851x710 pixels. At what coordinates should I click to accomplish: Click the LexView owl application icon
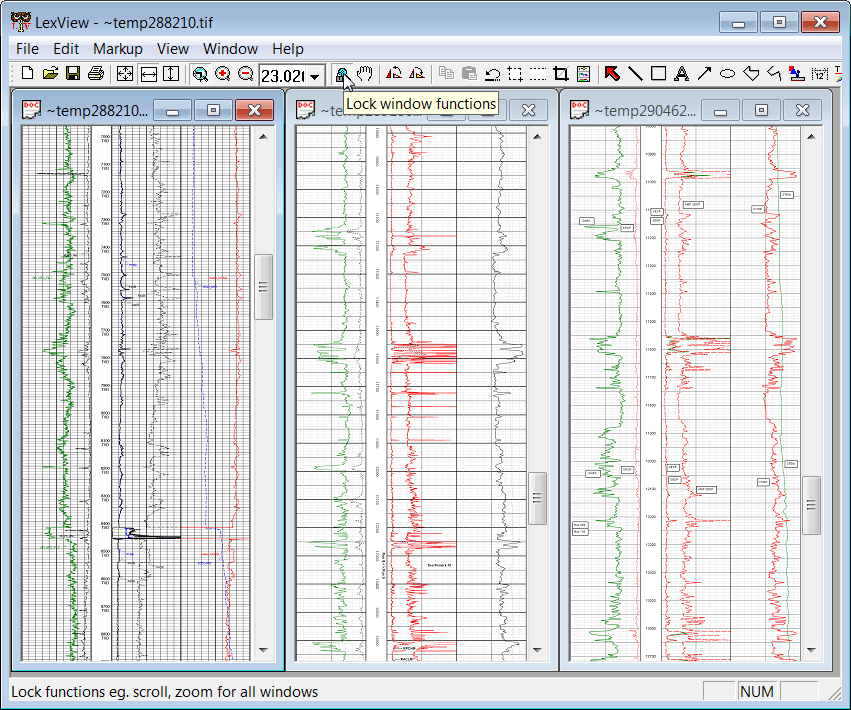[21, 22]
